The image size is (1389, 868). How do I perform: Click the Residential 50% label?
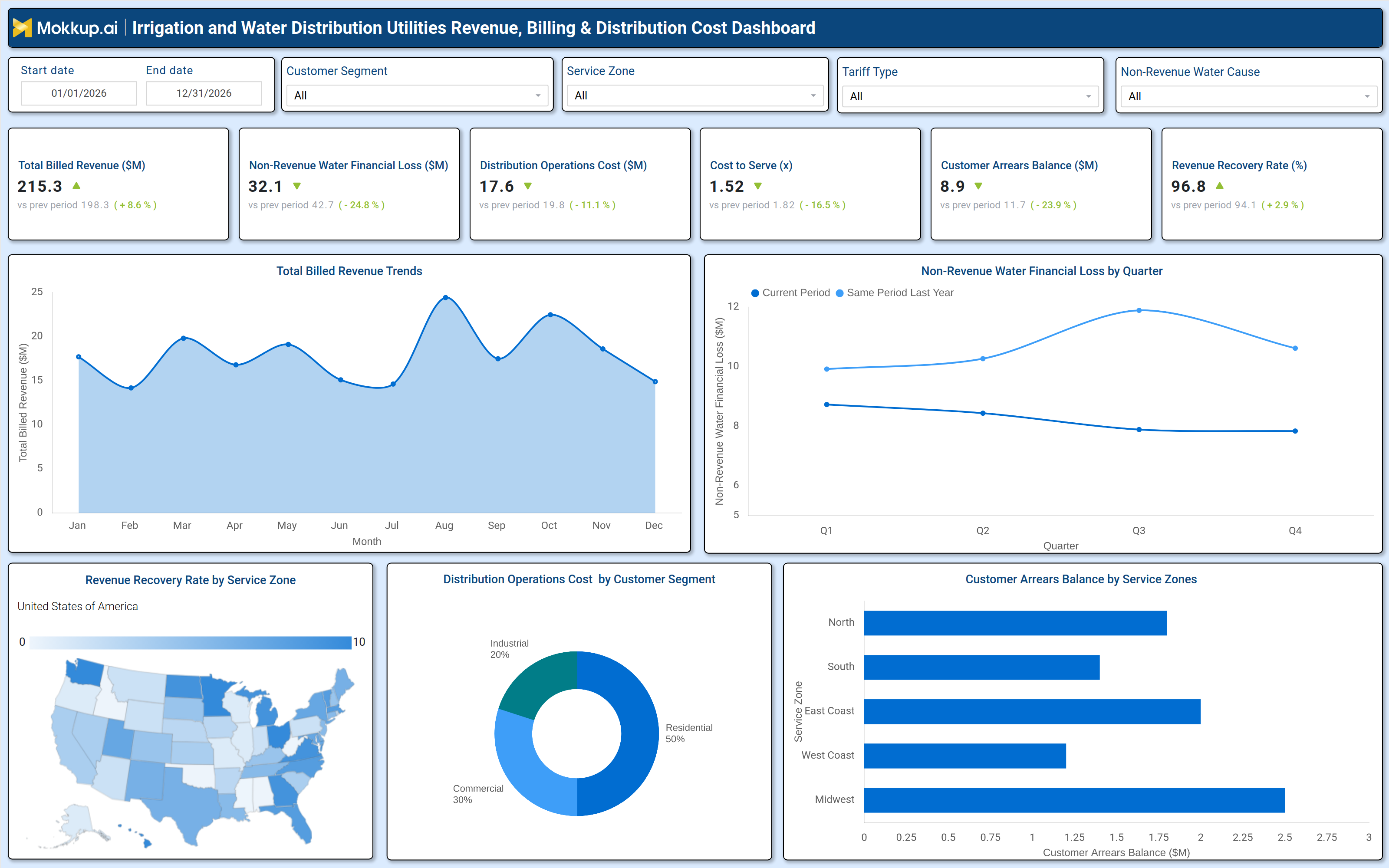[x=689, y=733]
